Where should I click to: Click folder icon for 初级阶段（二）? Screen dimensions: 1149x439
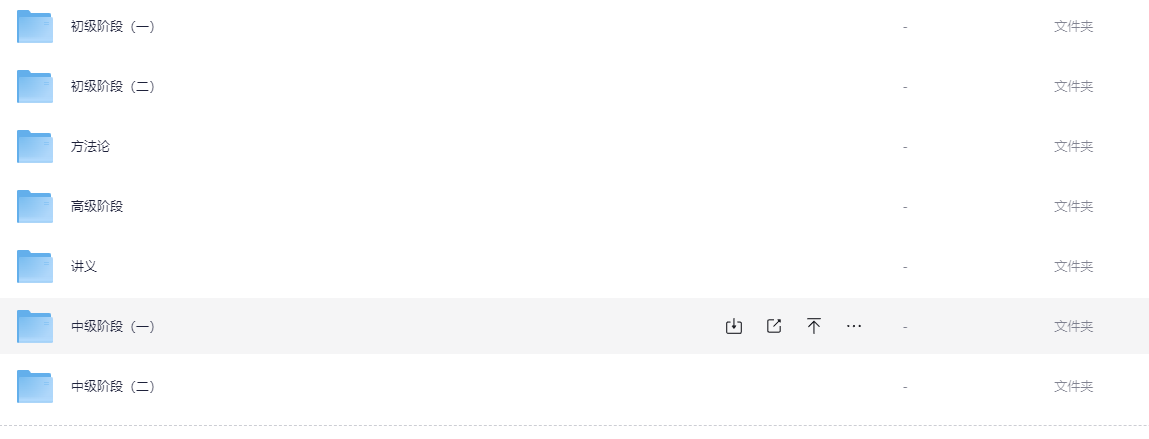pos(35,86)
